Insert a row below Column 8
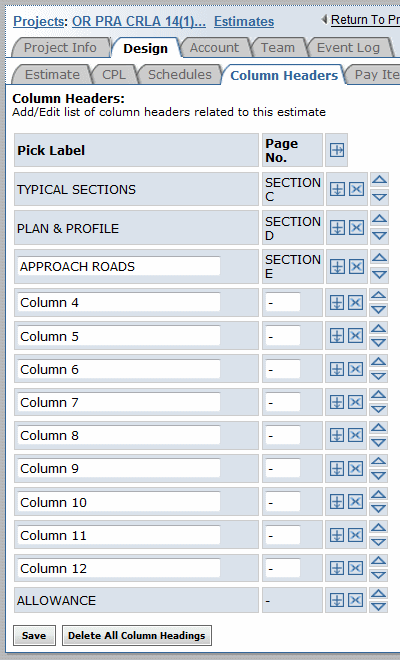The height and width of the screenshot is (660, 400). pos(336,435)
